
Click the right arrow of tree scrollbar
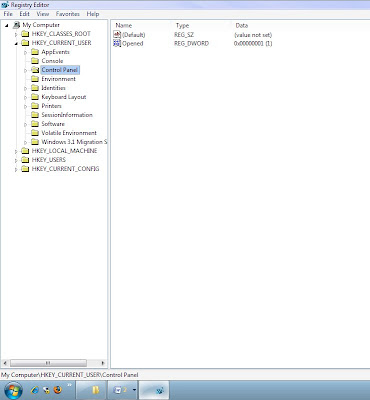(x=103, y=363)
